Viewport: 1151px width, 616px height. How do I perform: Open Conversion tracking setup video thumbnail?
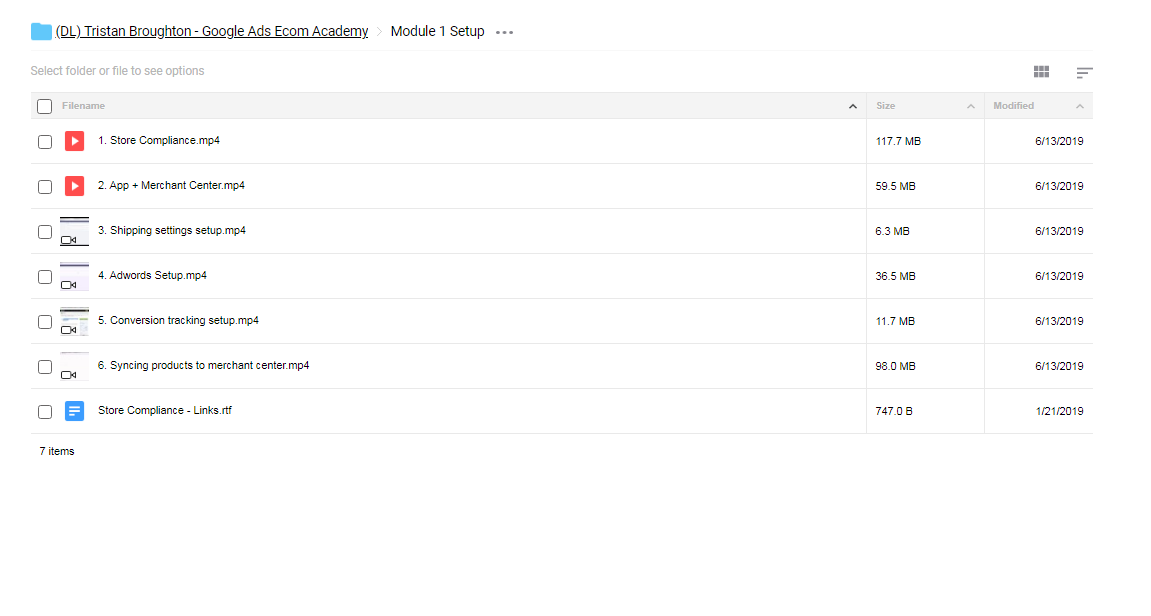click(74, 322)
